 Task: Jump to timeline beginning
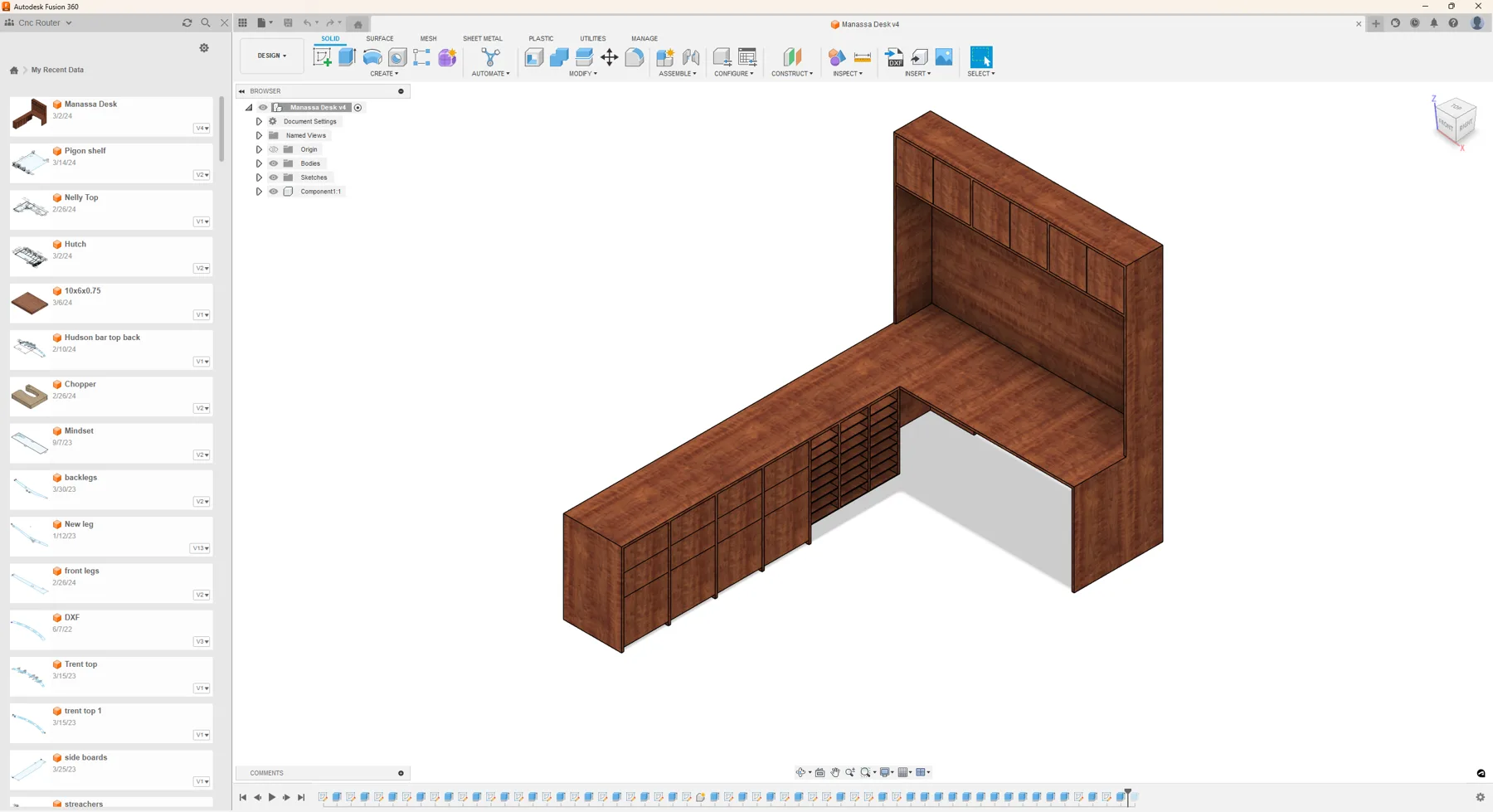(x=243, y=797)
